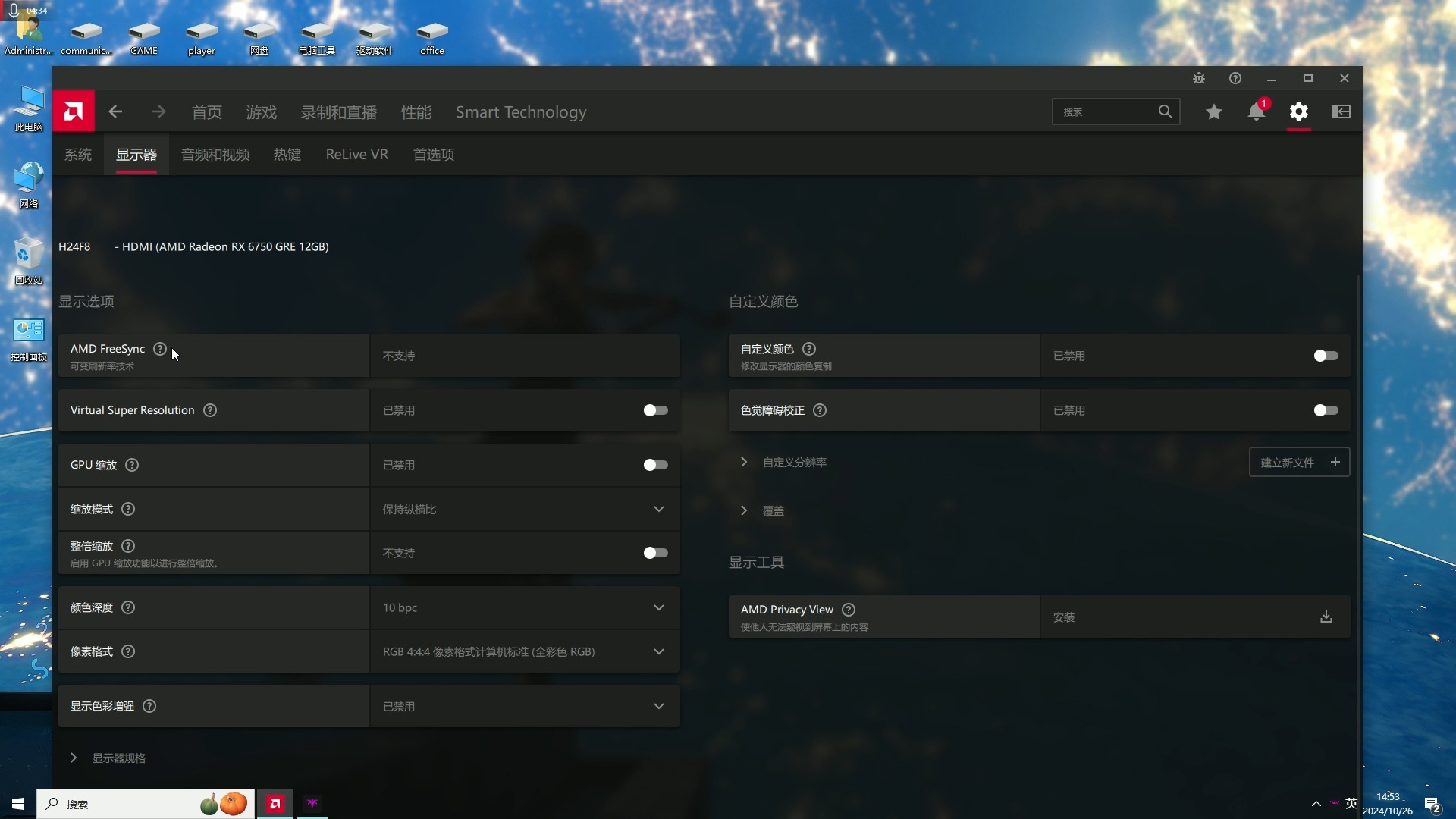Switch to 系统 tab
The image size is (1456, 819).
[78, 155]
